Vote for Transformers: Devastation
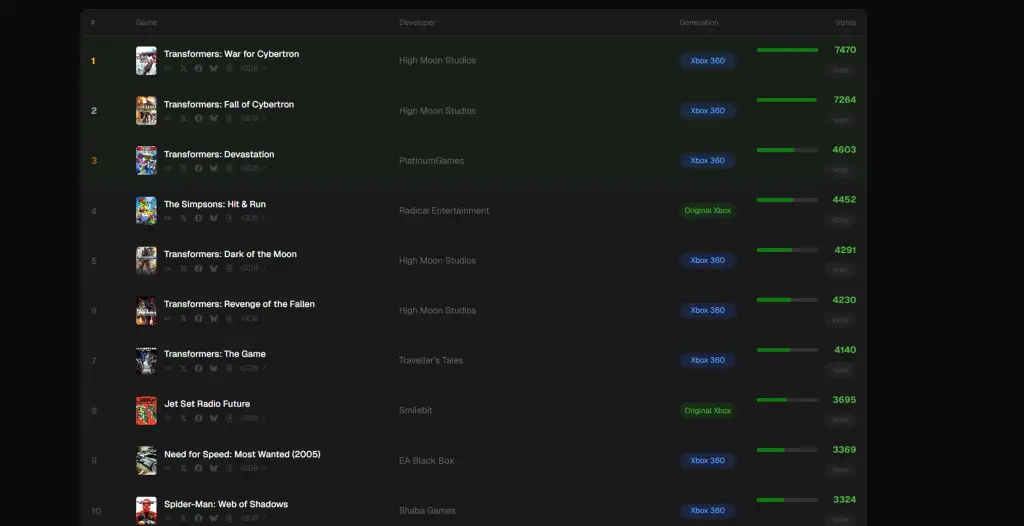The height and width of the screenshot is (526, 1024). 840,170
